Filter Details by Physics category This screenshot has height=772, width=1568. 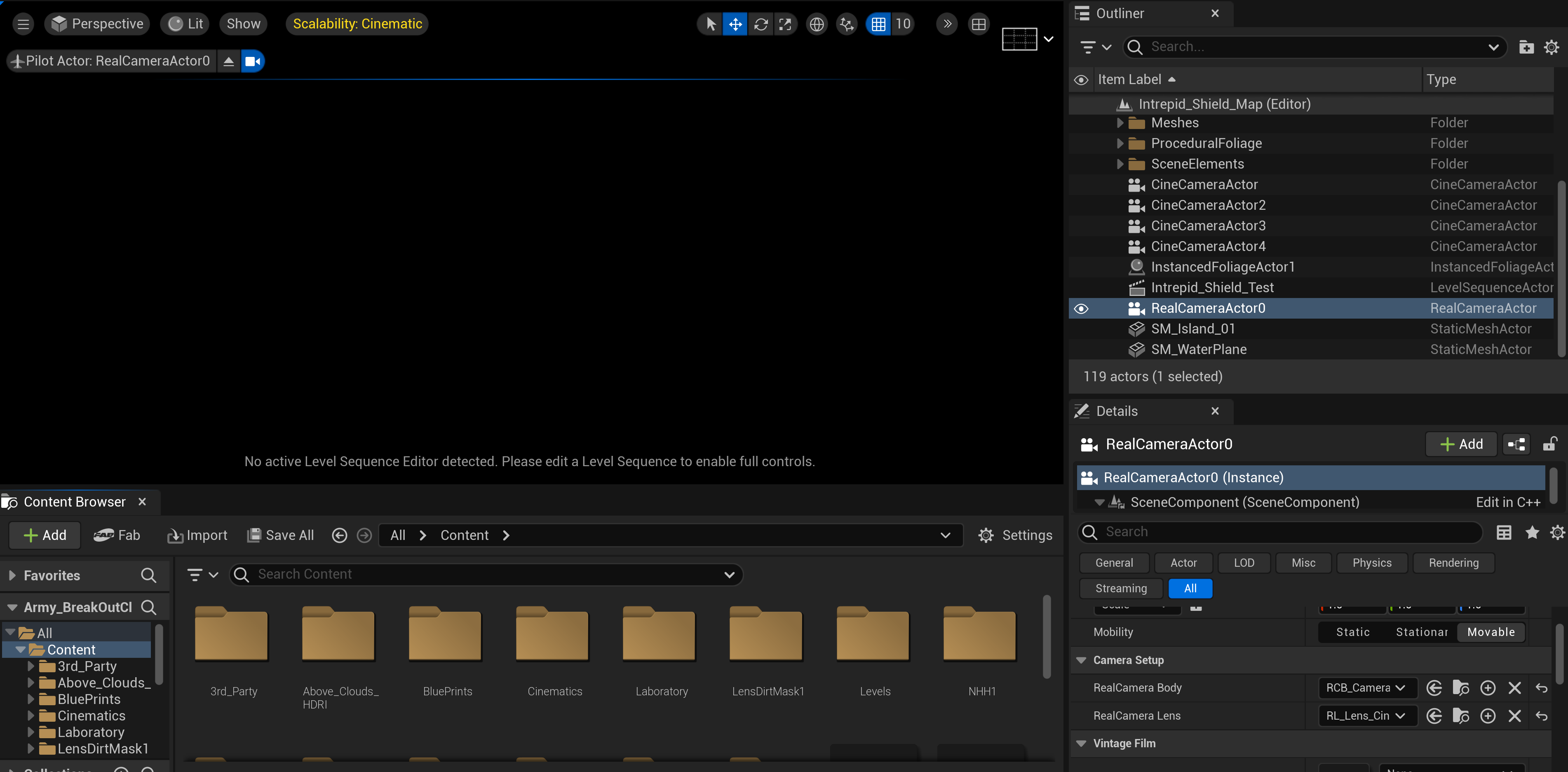[1372, 563]
